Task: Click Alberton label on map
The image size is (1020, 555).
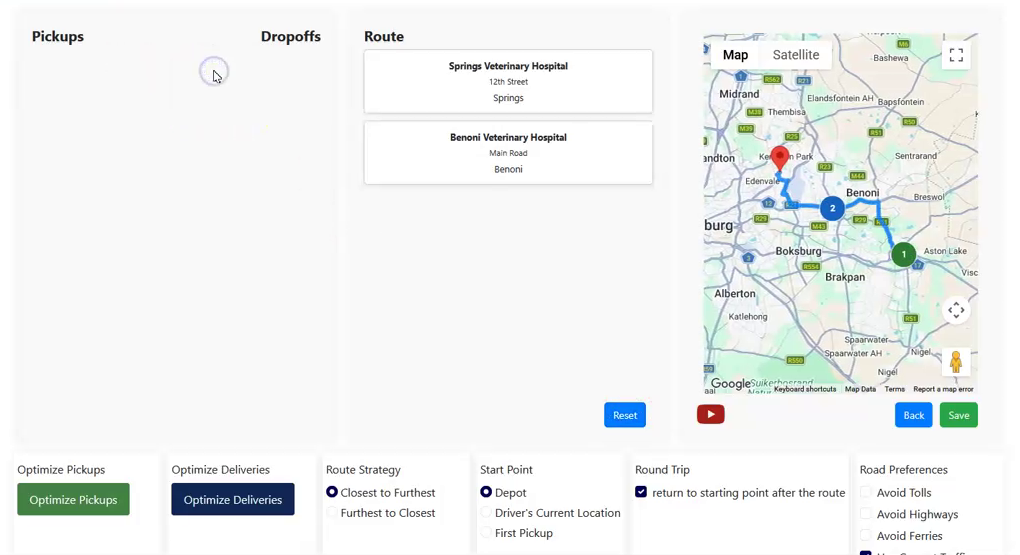Action: (735, 293)
